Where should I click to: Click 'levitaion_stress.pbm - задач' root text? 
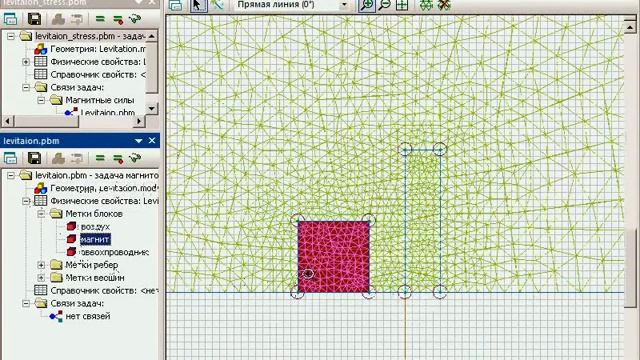pyautogui.click(x=90, y=36)
